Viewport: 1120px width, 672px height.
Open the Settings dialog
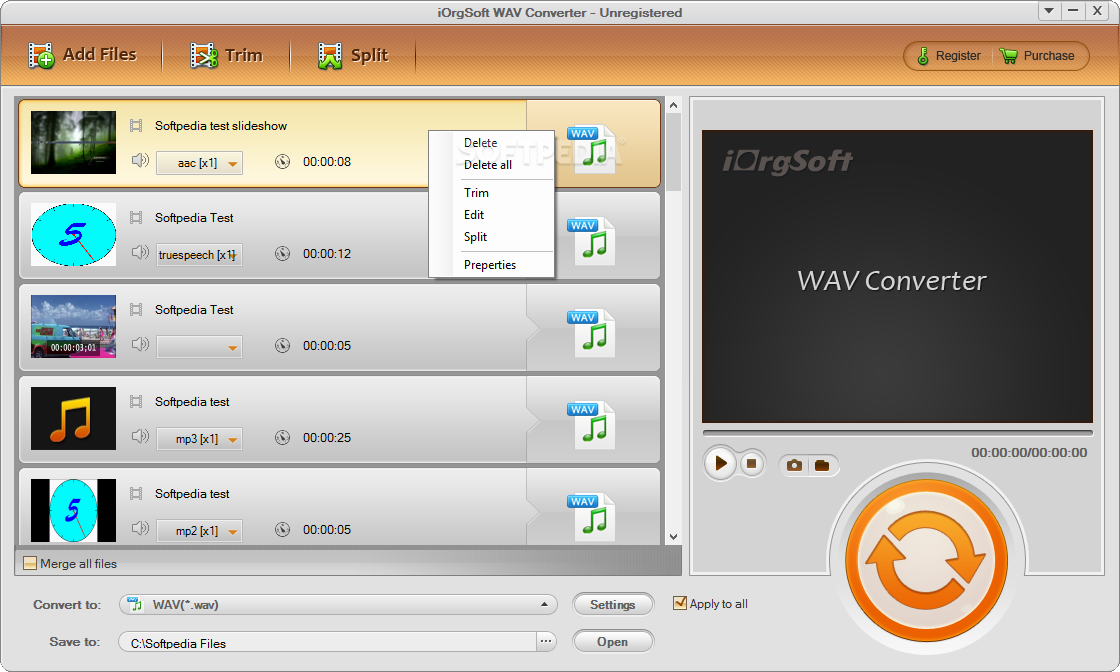coord(613,605)
